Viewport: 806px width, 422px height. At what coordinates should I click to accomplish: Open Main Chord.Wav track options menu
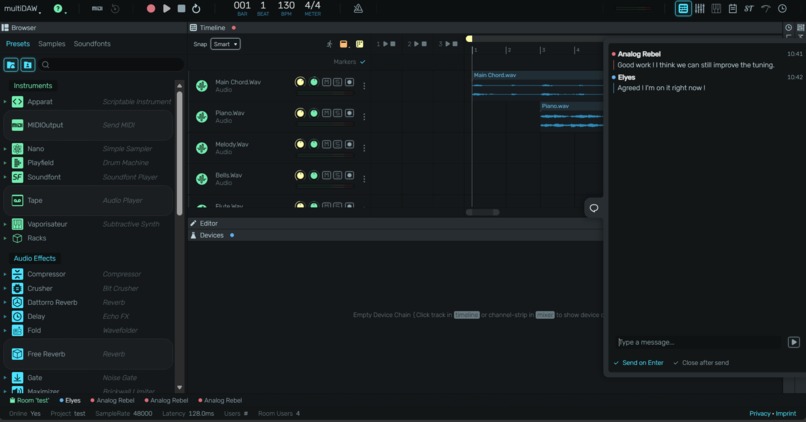click(364, 86)
